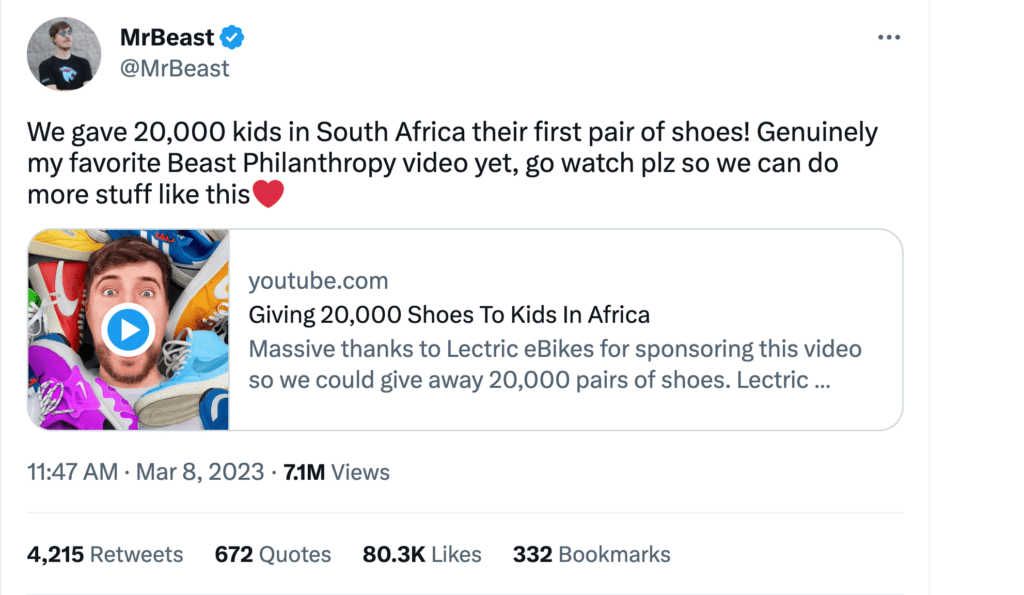Screen dimensions: 1024x595
Task: Click the Lectric eBikes card description
Action: point(554,365)
